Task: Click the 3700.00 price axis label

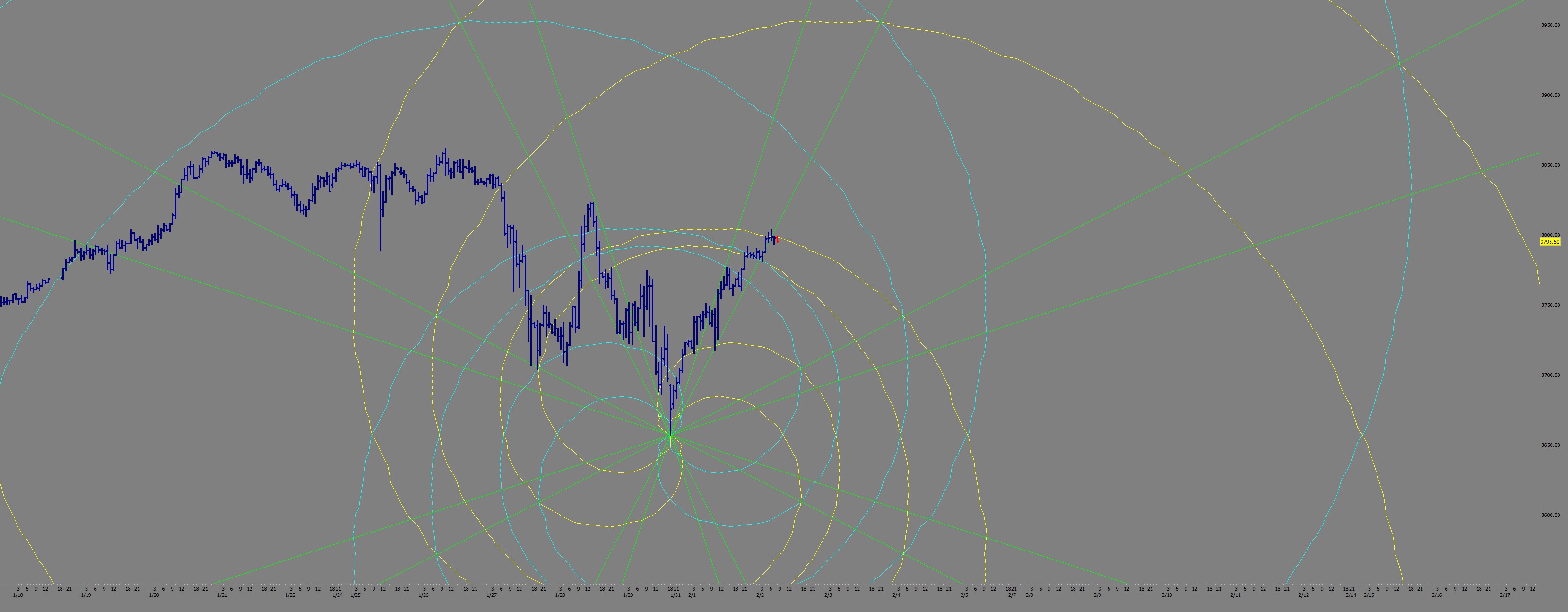Action: pos(1551,375)
